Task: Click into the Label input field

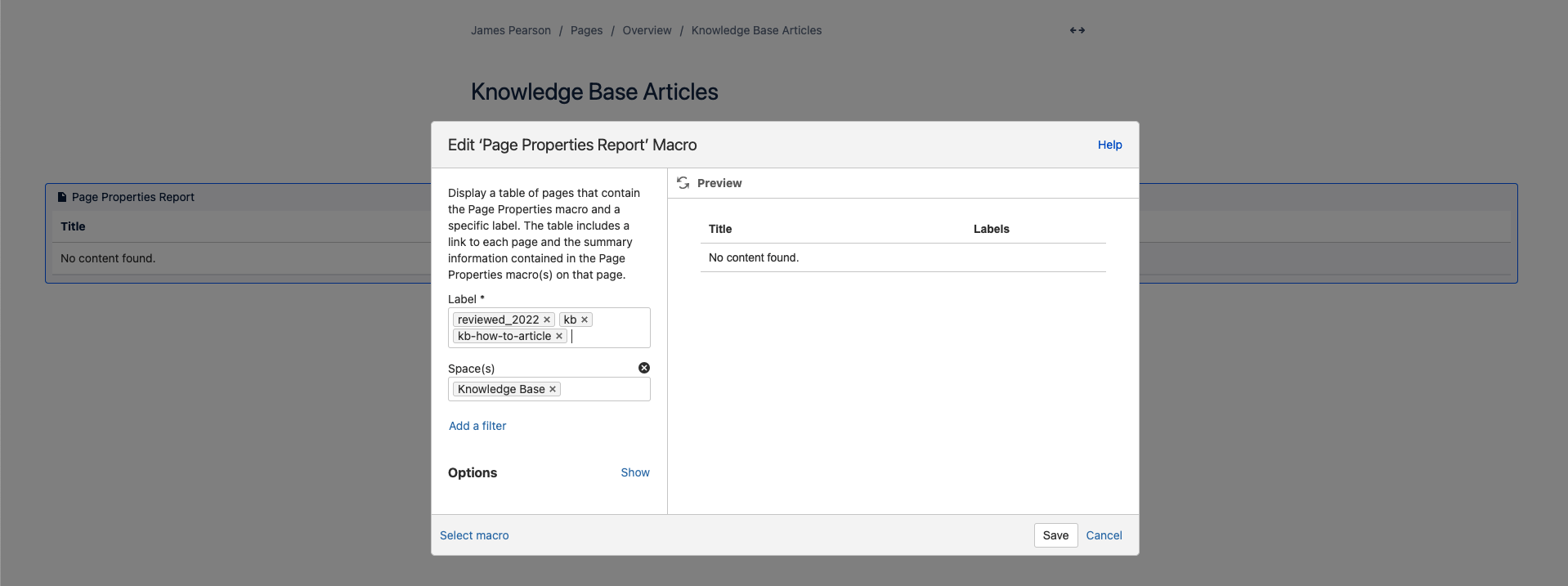Action: 609,336
